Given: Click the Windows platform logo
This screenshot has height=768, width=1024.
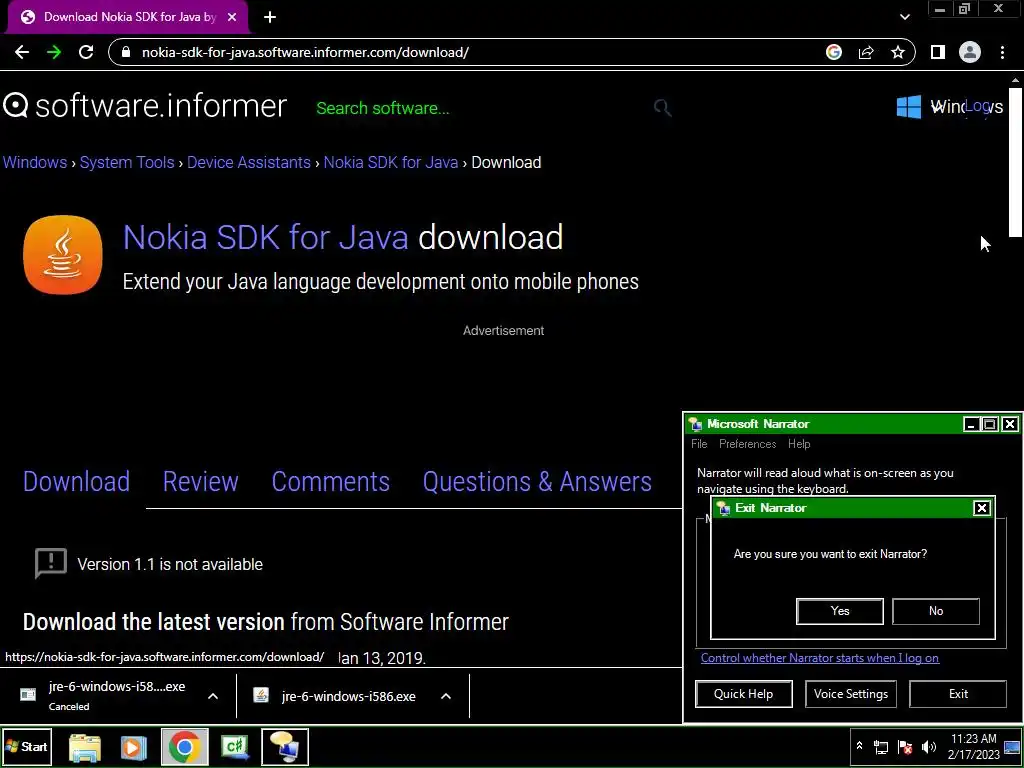Looking at the screenshot, I should (908, 107).
